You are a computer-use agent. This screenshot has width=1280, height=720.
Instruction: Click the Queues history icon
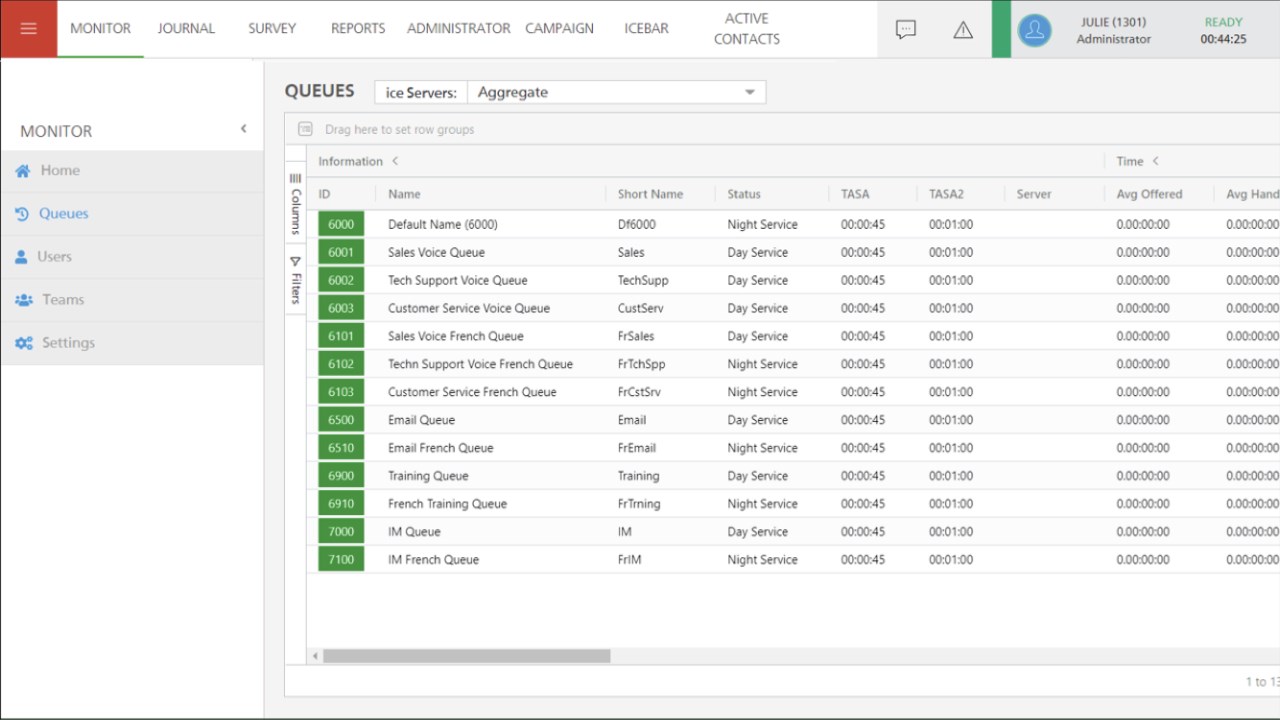pyautogui.click(x=22, y=214)
